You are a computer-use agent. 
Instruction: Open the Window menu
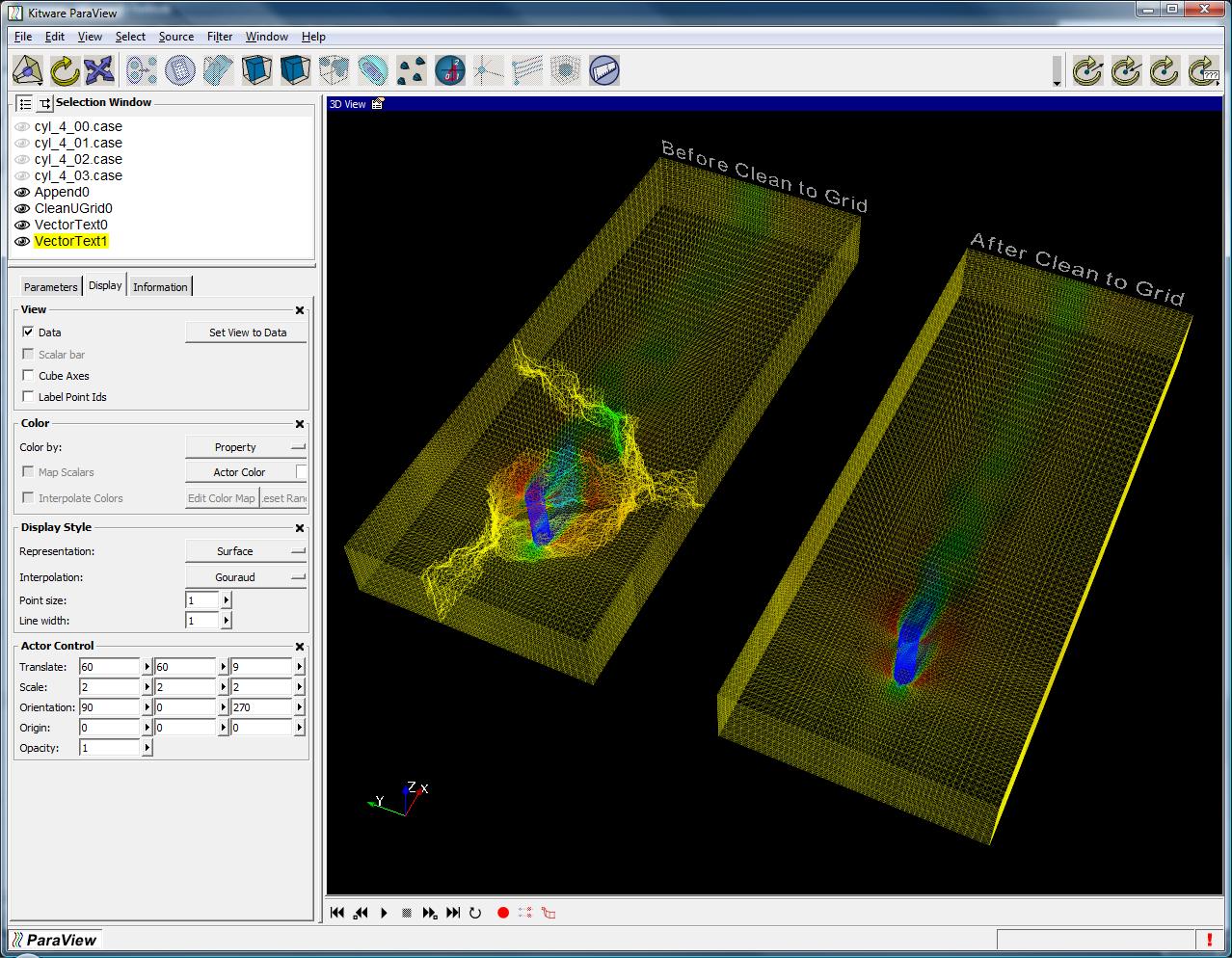click(267, 37)
